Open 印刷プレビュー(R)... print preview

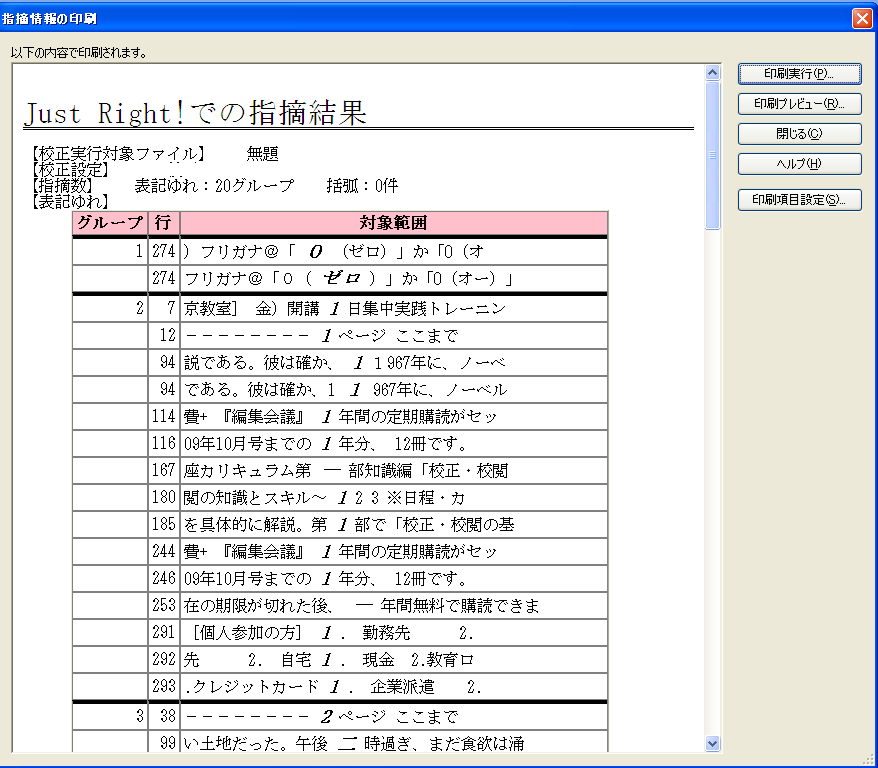click(800, 104)
